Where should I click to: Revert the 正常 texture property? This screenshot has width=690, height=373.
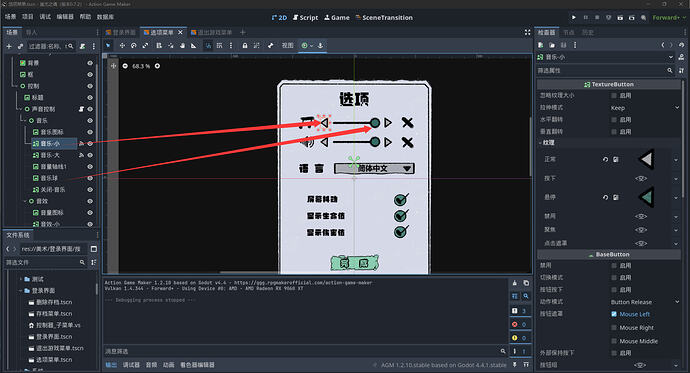tap(606, 159)
